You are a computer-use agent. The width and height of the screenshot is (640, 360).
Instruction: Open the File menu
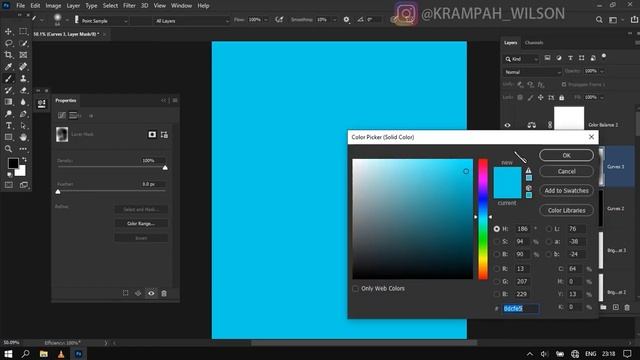pos(20,6)
